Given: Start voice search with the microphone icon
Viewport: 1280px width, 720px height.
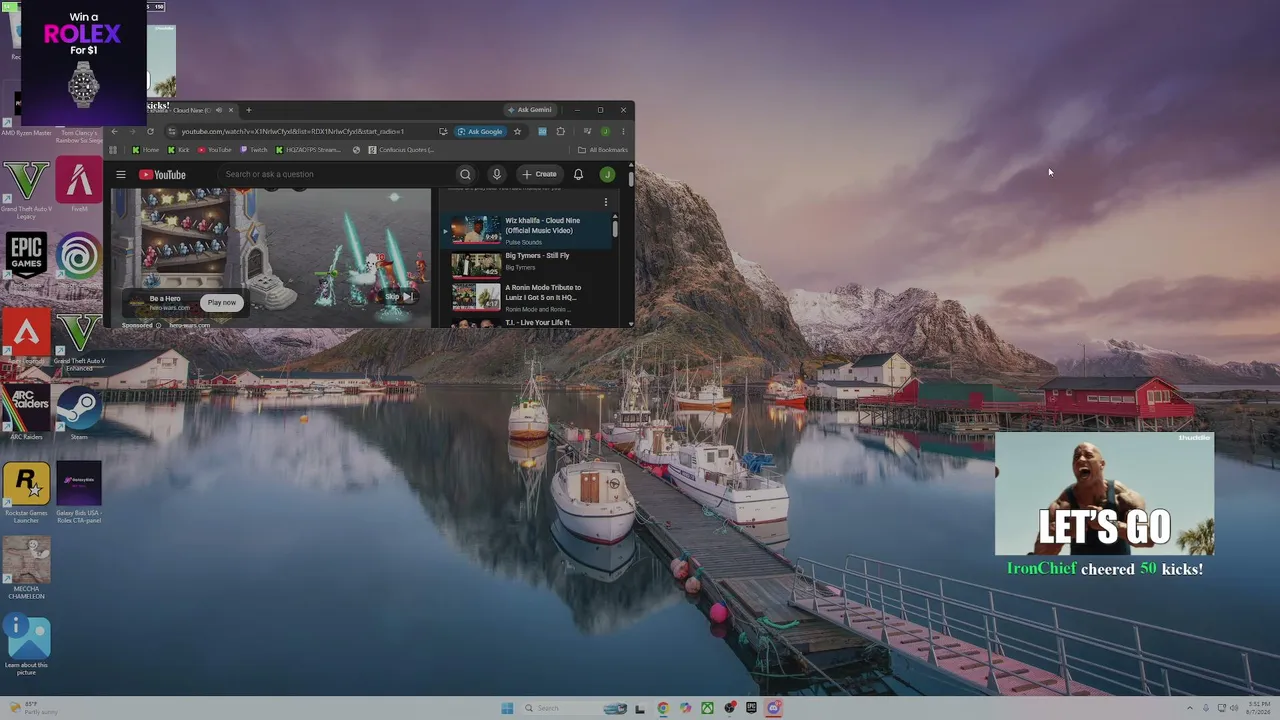Looking at the screenshot, I should [497, 174].
